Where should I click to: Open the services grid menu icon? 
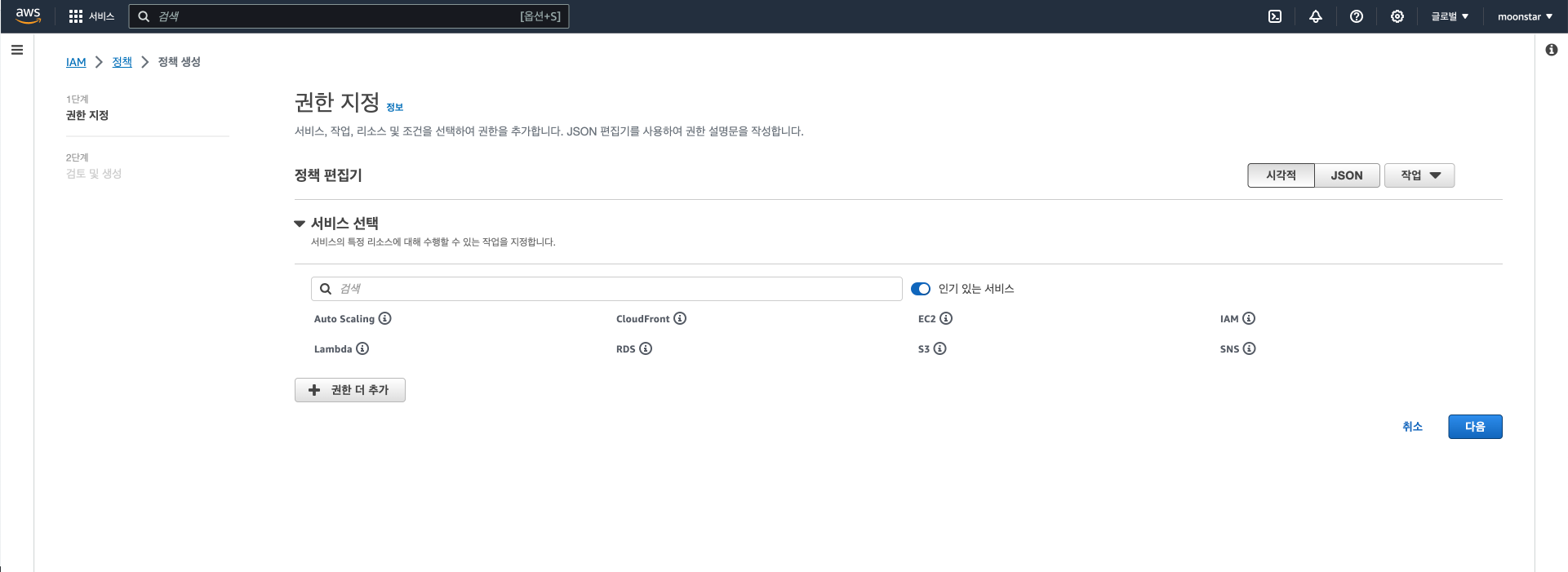tap(76, 16)
